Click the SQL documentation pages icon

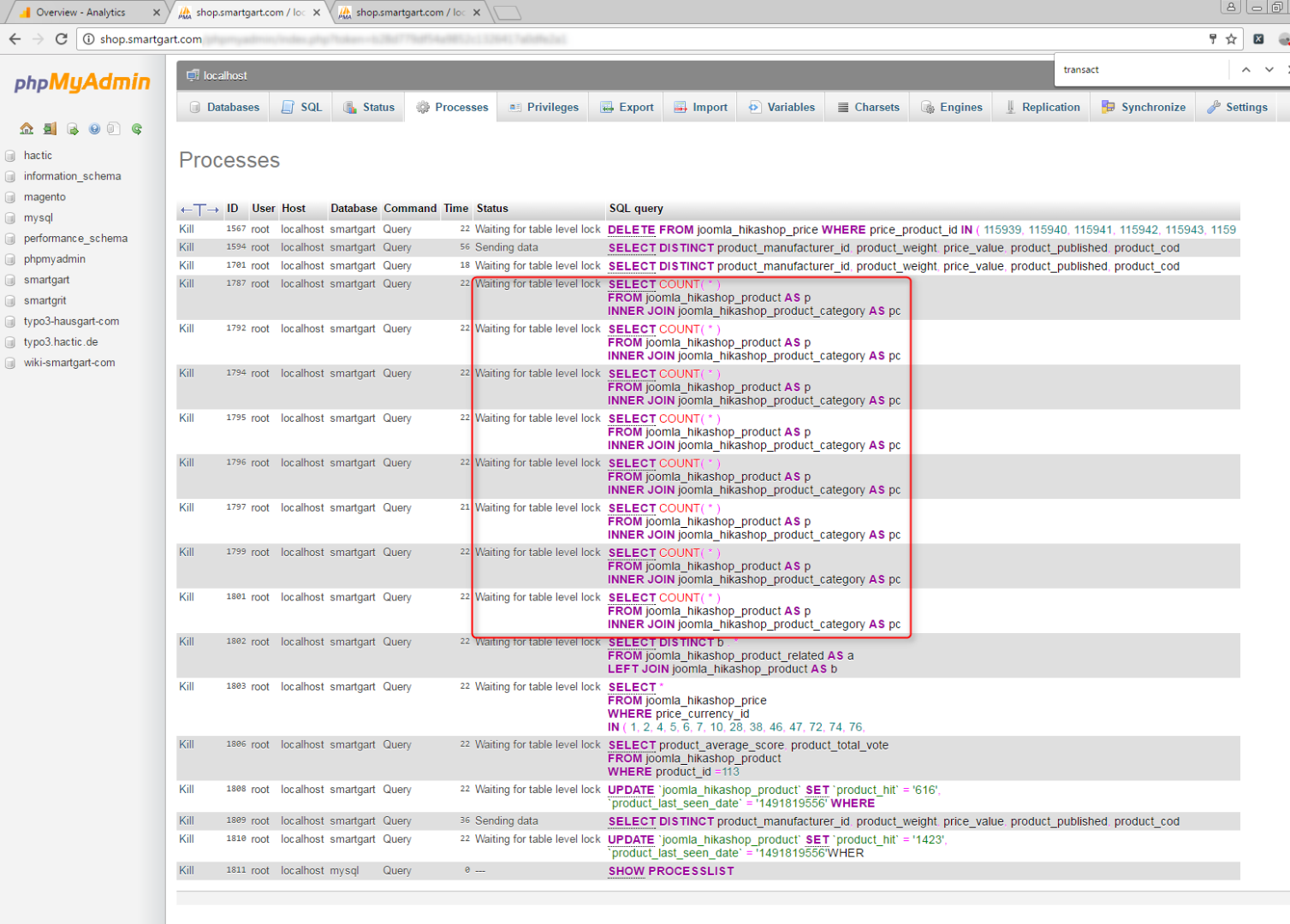click(114, 129)
